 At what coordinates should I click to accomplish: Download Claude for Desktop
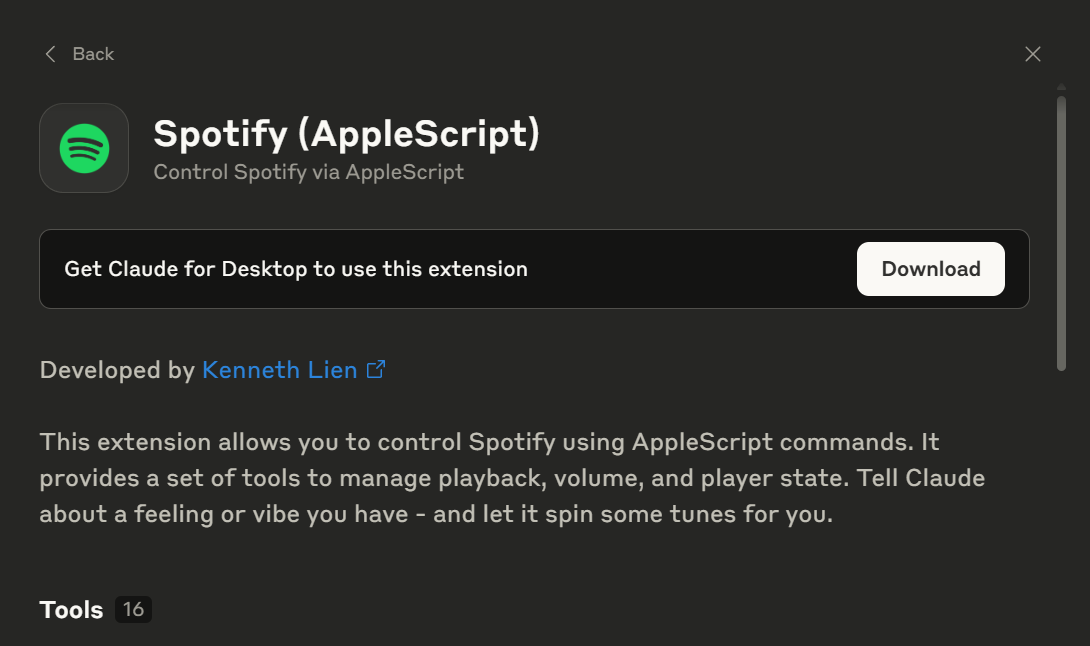[x=930, y=269]
